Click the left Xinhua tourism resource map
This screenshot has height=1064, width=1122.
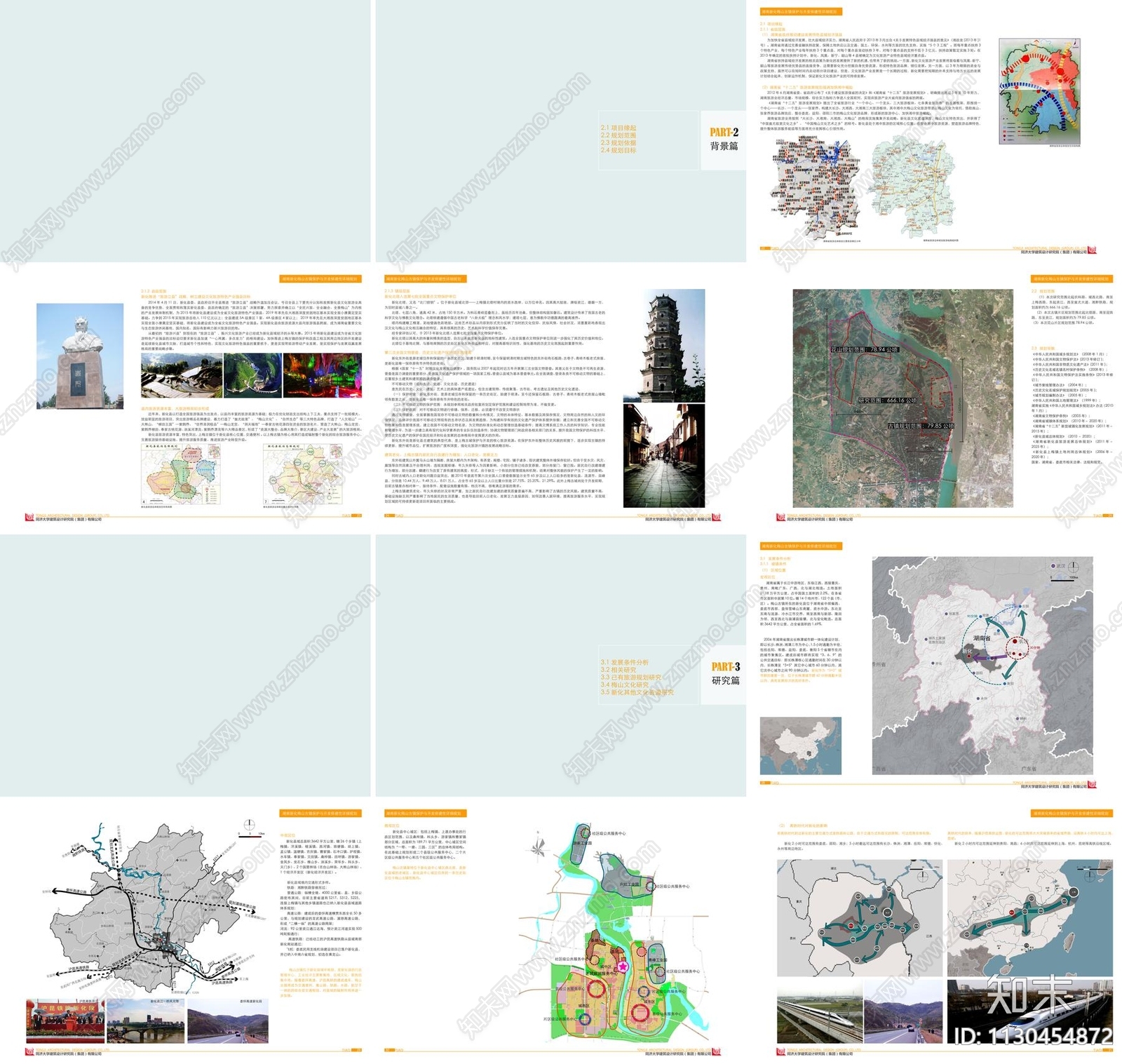pos(182,473)
